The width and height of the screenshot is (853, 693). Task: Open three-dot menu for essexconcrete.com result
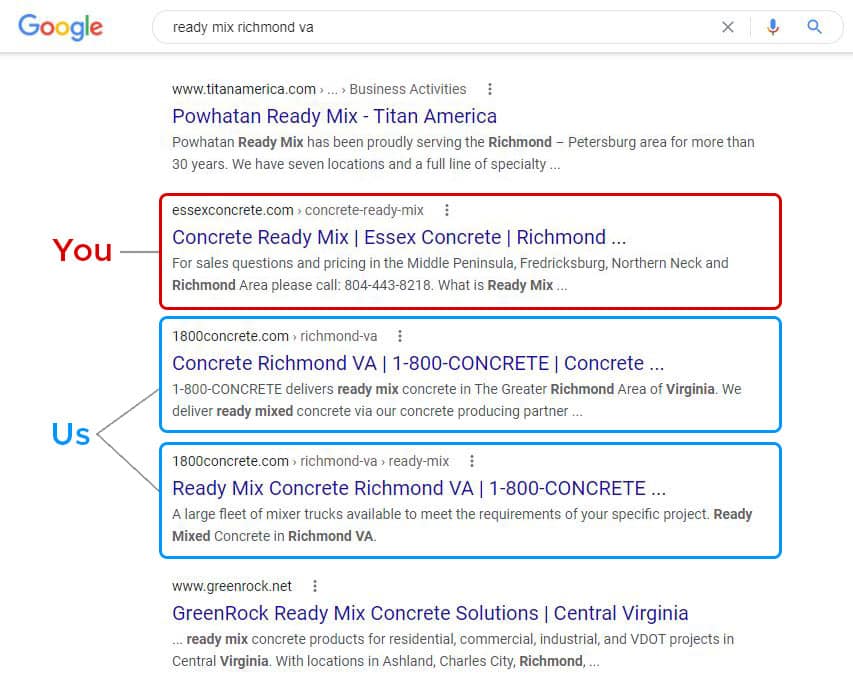tap(447, 210)
